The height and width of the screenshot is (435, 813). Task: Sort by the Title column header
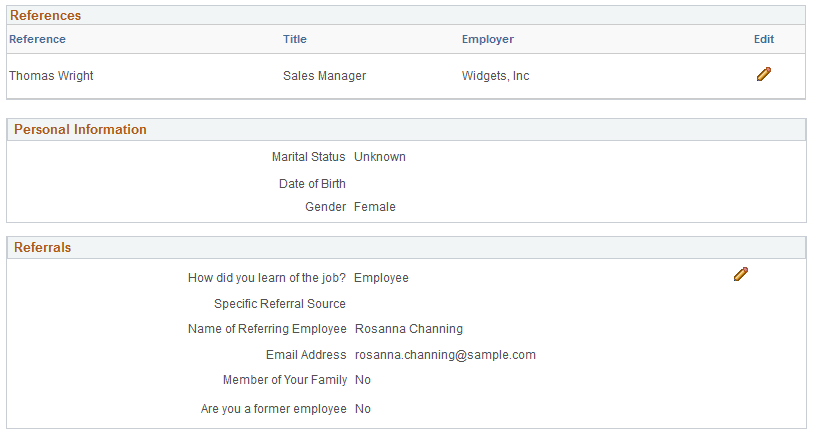[295, 39]
